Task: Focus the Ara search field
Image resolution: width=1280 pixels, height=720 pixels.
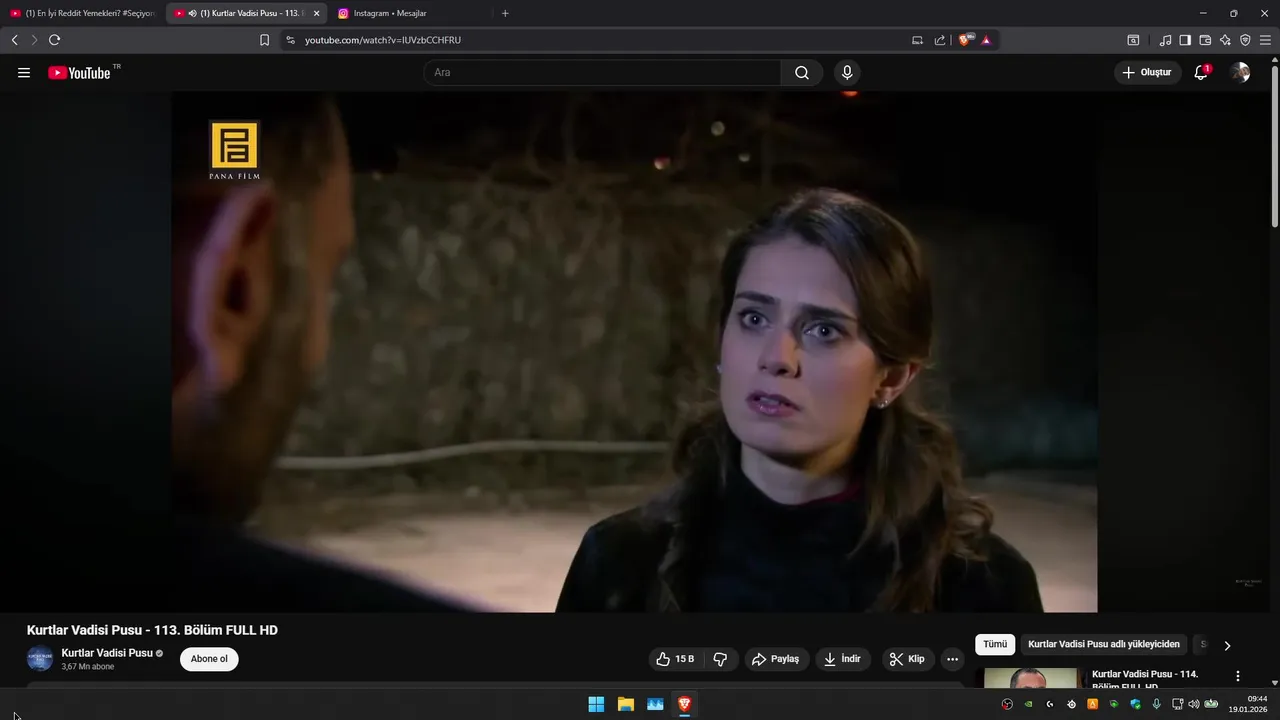Action: [602, 73]
